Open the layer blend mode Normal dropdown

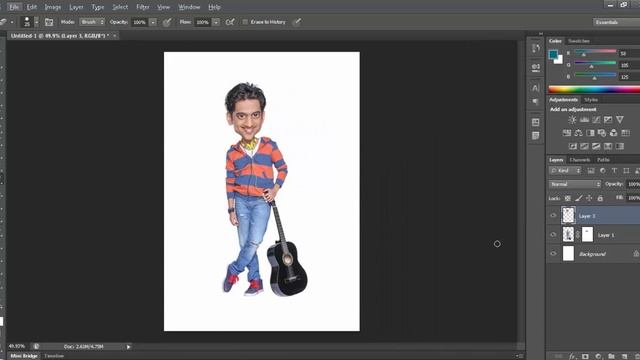pos(575,184)
